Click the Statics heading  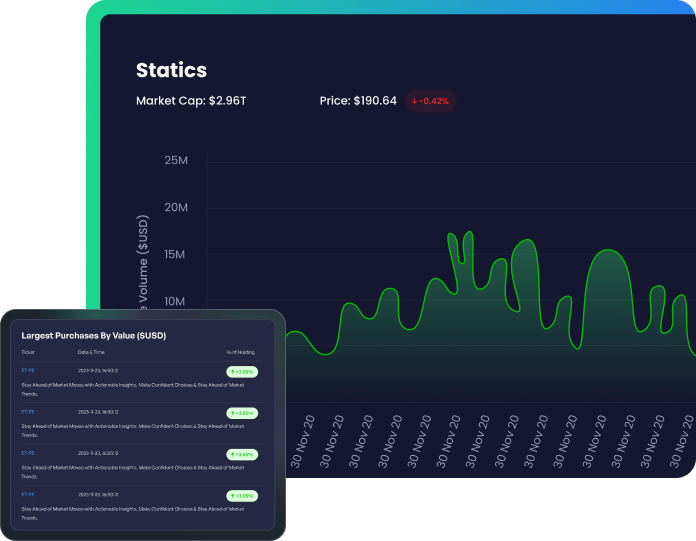(171, 70)
